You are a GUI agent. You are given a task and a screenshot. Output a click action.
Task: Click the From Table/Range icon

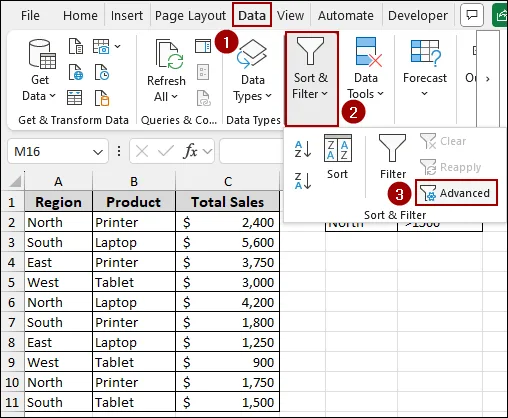click(x=74, y=98)
